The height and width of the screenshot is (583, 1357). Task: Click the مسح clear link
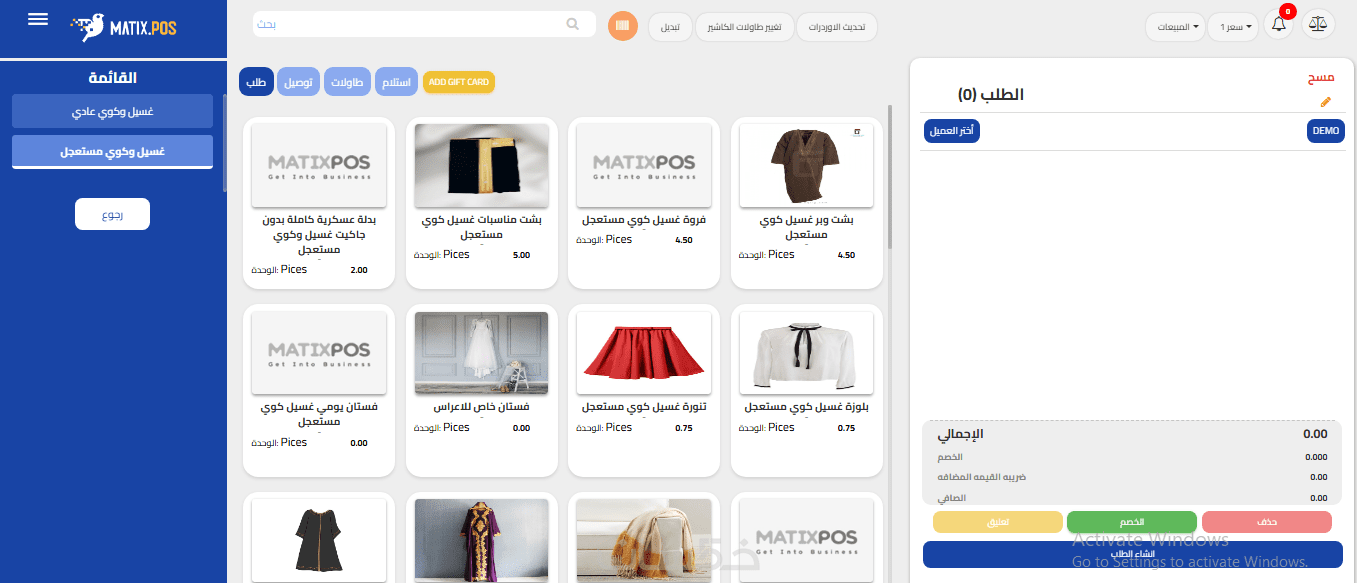1322,78
